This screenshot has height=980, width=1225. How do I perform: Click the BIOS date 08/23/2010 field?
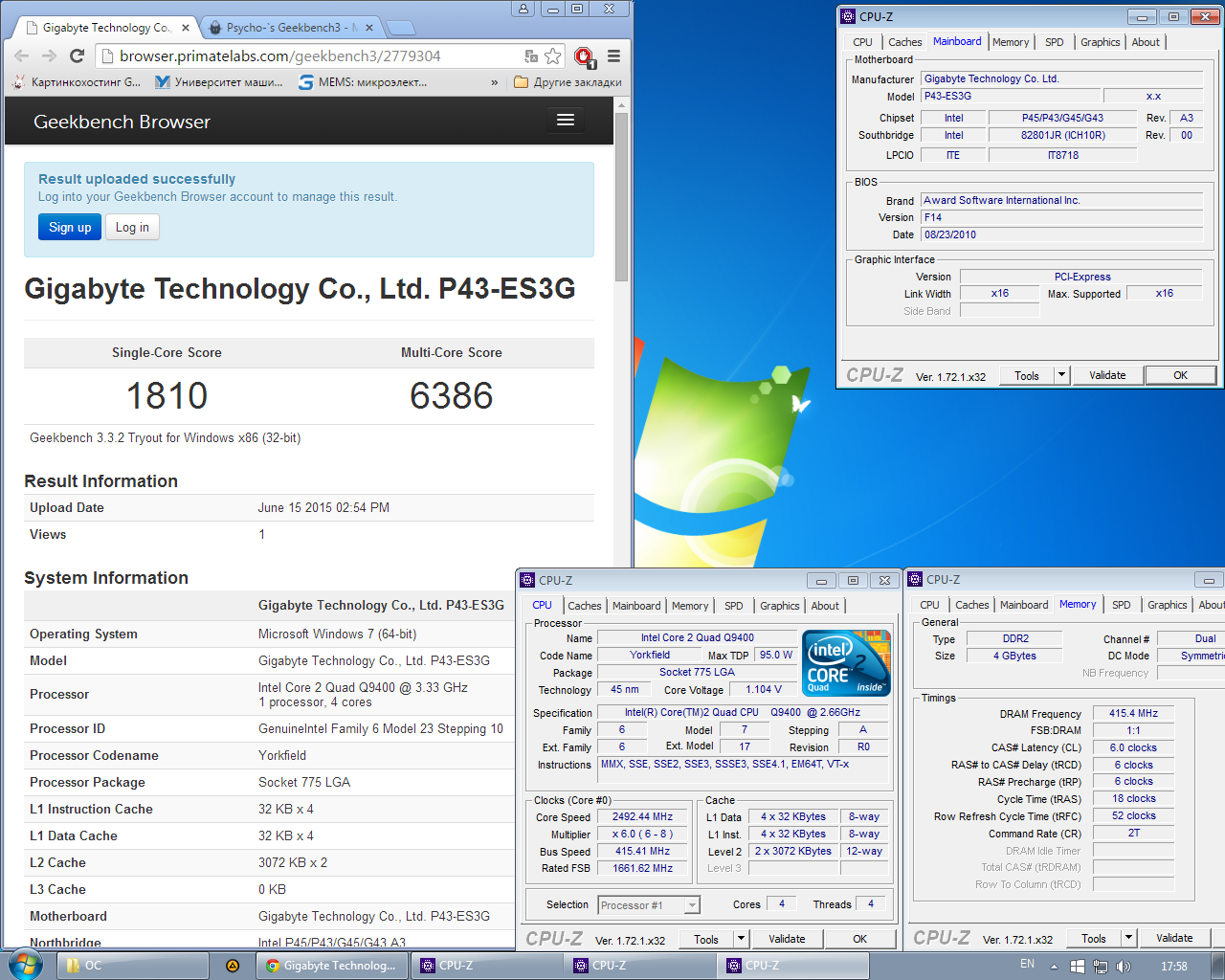pos(1061,234)
